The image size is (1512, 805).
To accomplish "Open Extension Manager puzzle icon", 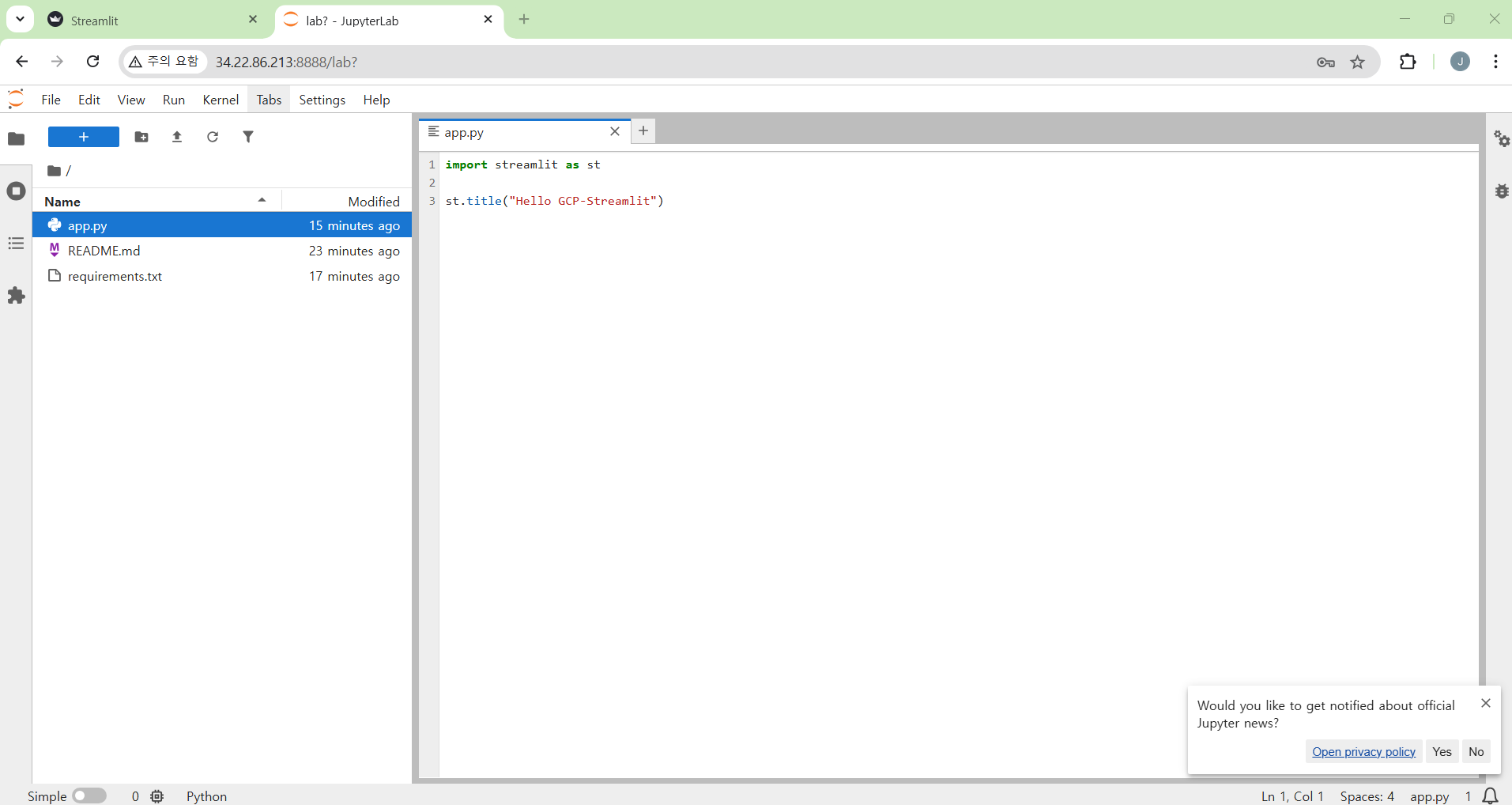I will pyautogui.click(x=16, y=296).
